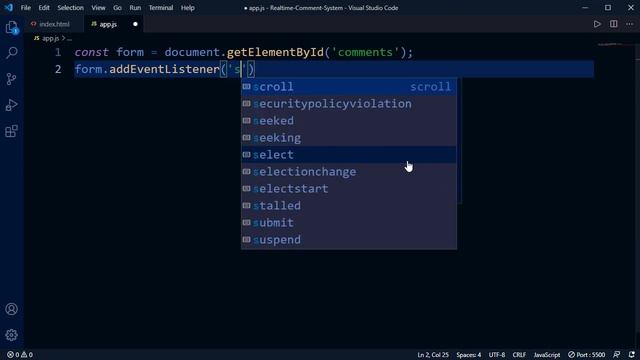This screenshot has height=360, width=640.
Task: Select the 'securitypolicyviolation' suggestion
Action: [349, 104]
